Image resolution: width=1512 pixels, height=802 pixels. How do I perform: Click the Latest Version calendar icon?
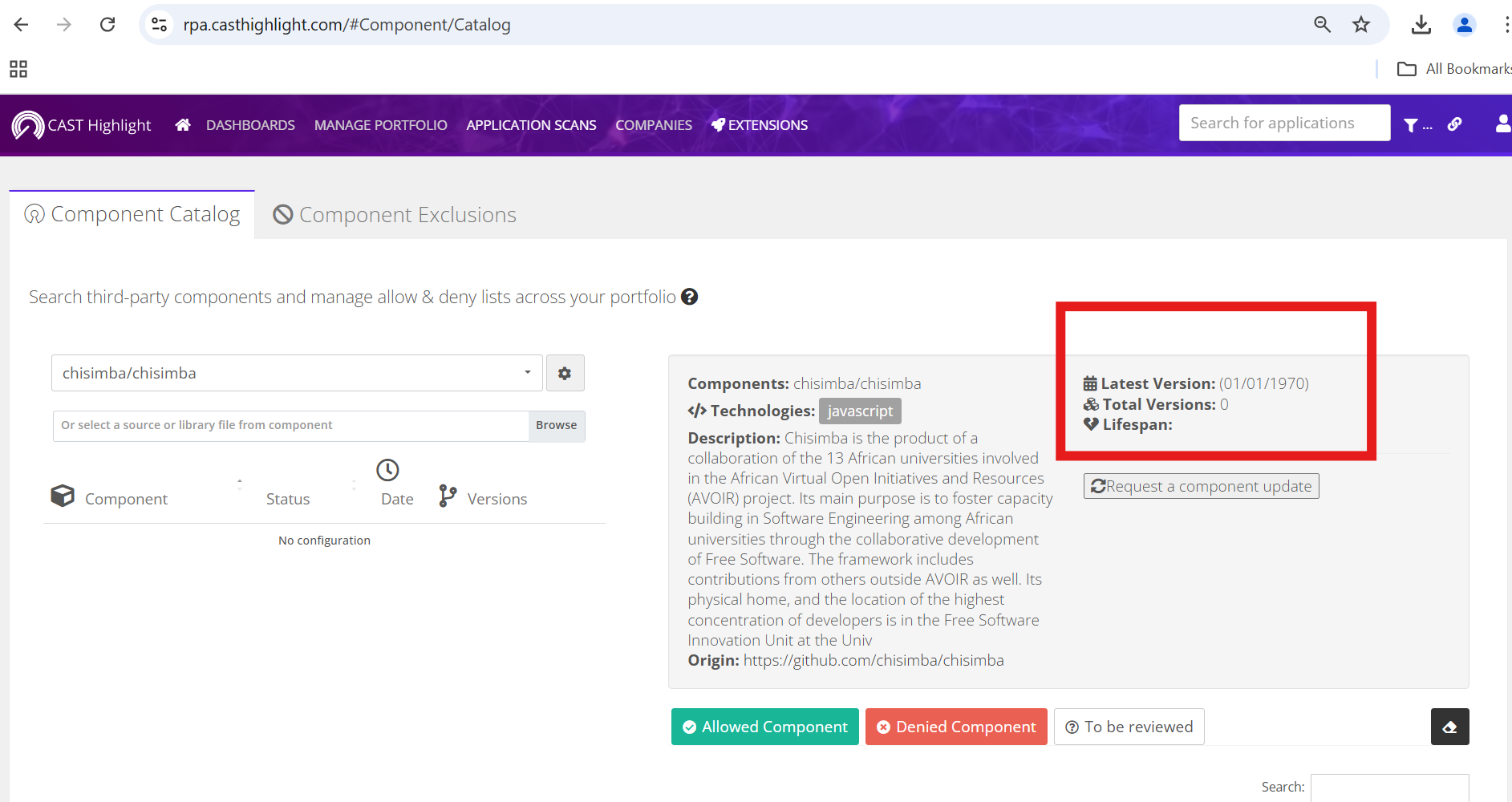1090,383
